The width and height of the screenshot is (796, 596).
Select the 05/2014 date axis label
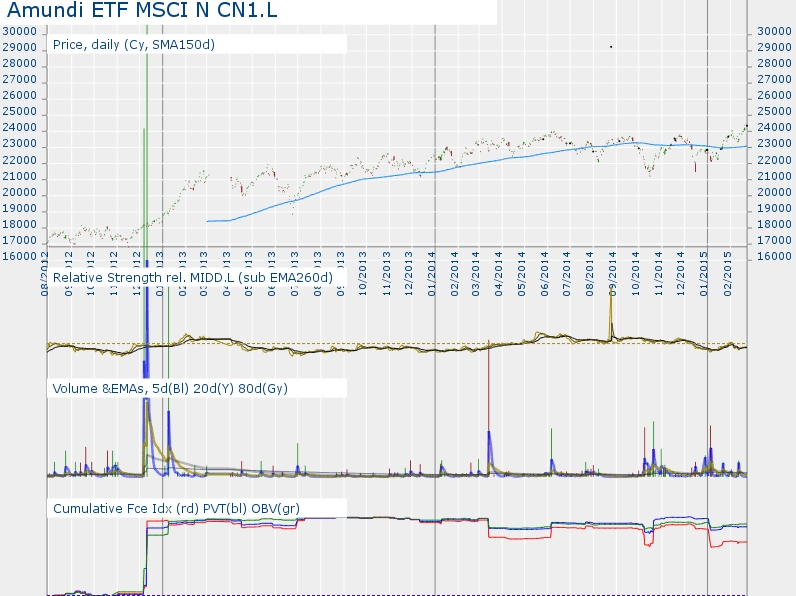(x=521, y=274)
